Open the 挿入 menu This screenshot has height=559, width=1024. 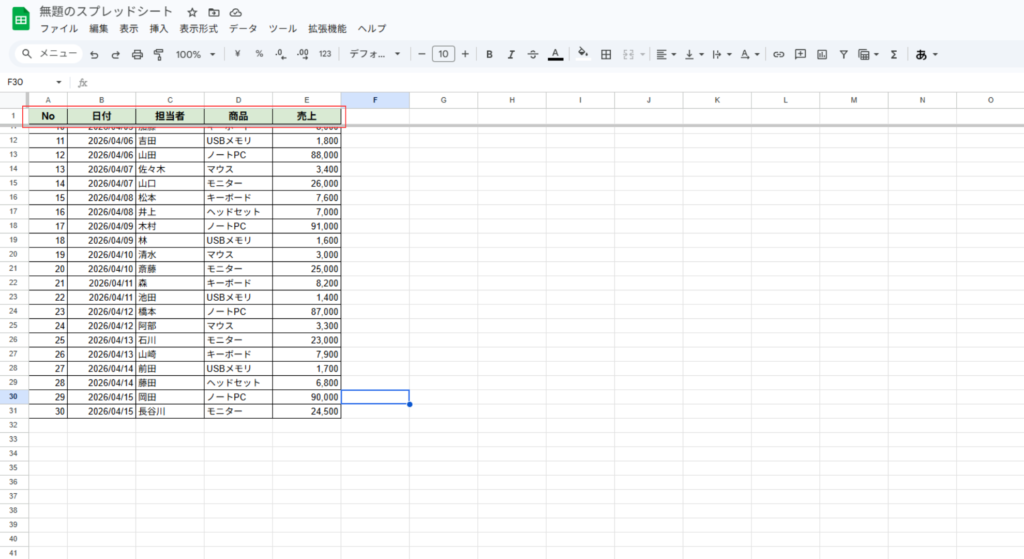coord(159,29)
